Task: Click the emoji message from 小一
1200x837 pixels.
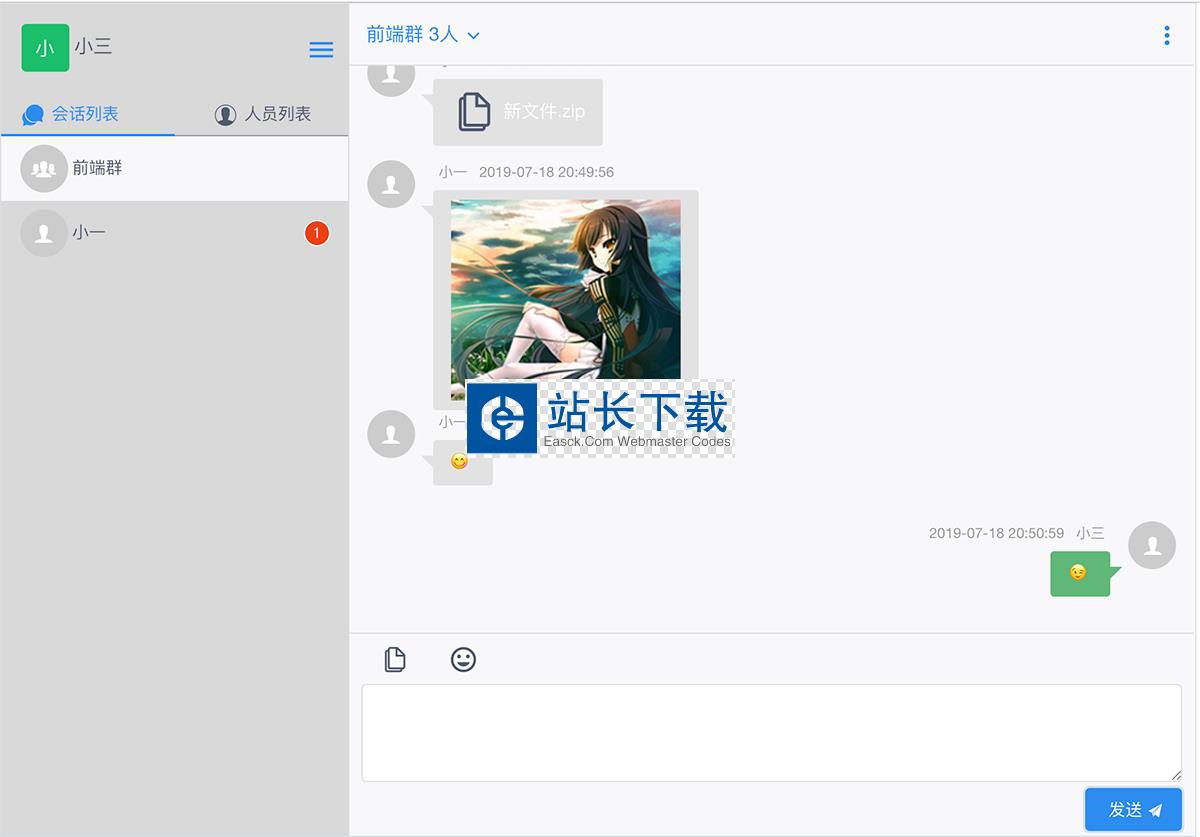Action: tap(462, 462)
